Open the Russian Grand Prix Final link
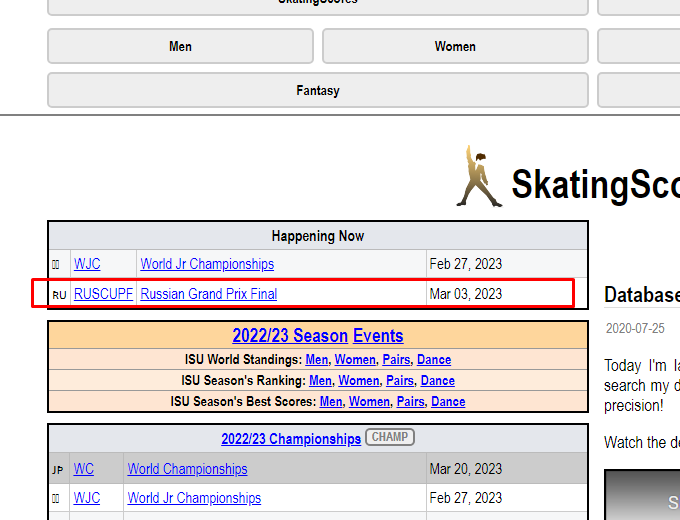This screenshot has height=520, width=680. click(x=209, y=294)
